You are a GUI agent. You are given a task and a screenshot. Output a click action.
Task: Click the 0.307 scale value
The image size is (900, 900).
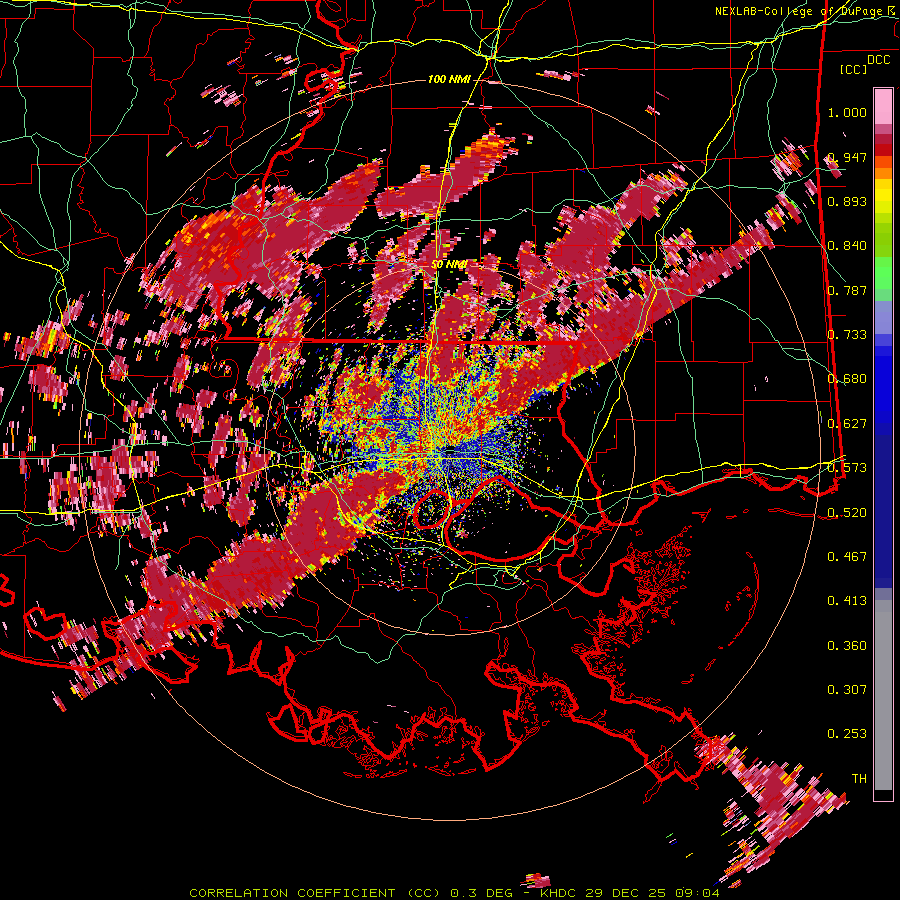pos(847,690)
